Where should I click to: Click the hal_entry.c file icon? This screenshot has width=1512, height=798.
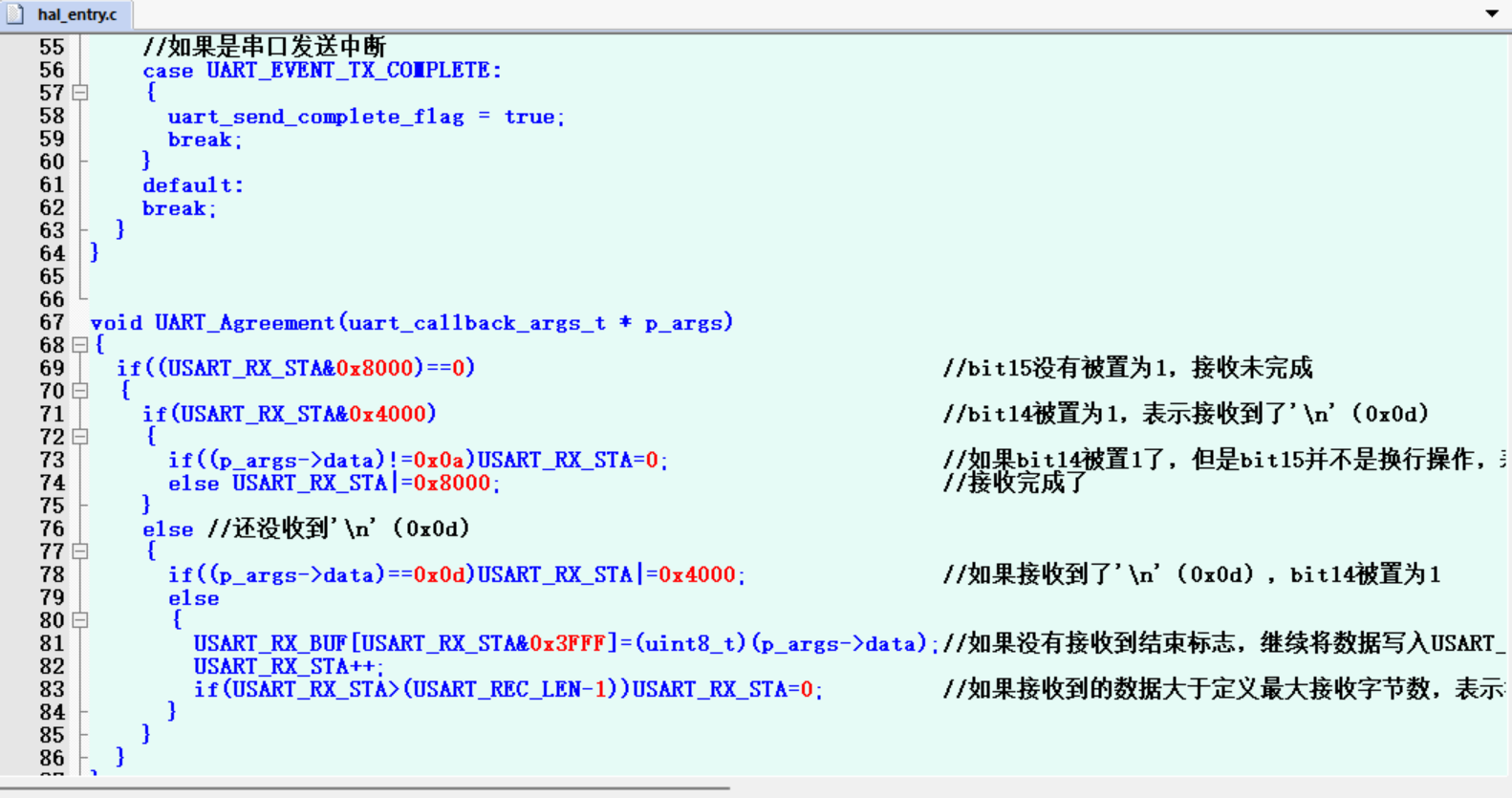coord(16,14)
